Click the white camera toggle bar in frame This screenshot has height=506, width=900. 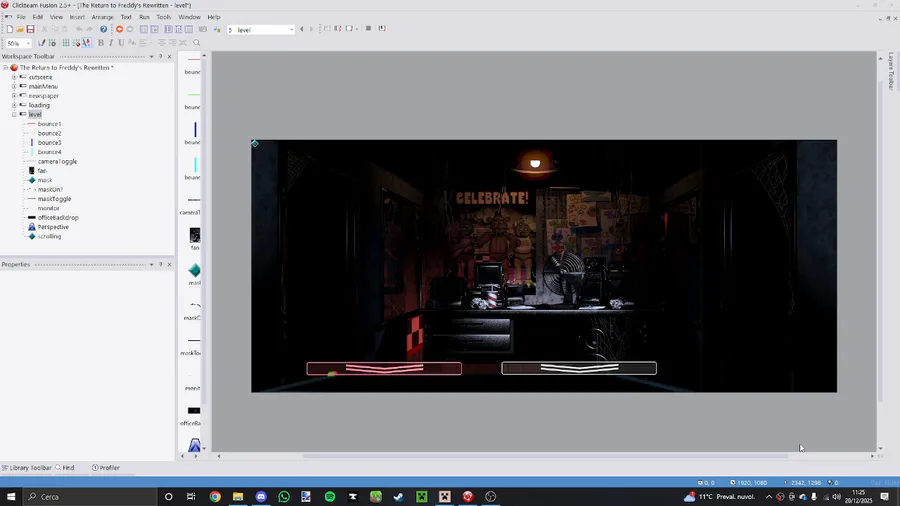coord(579,368)
